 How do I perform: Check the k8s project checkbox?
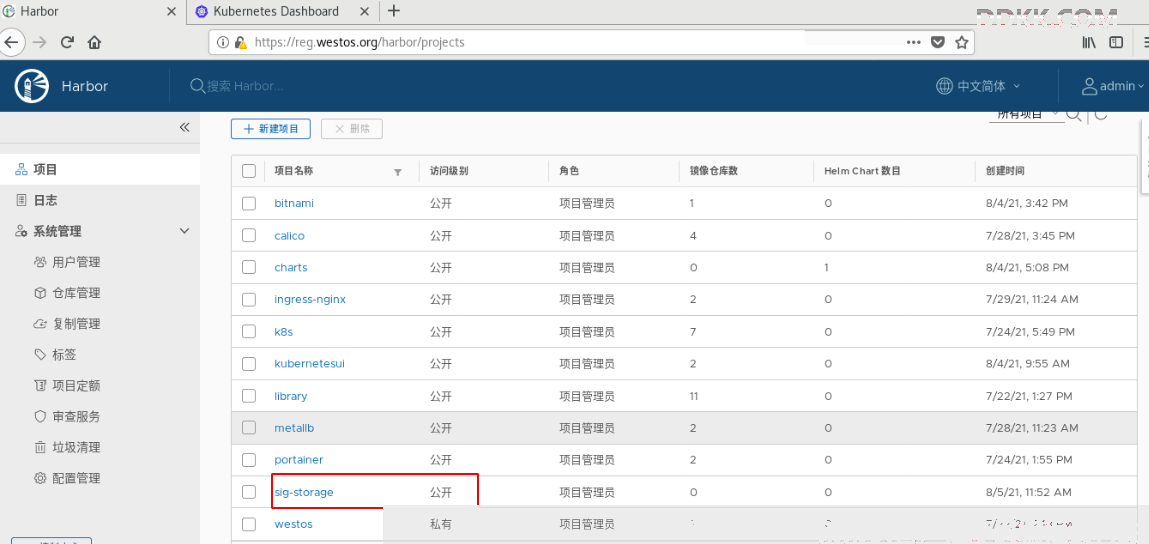tap(249, 331)
